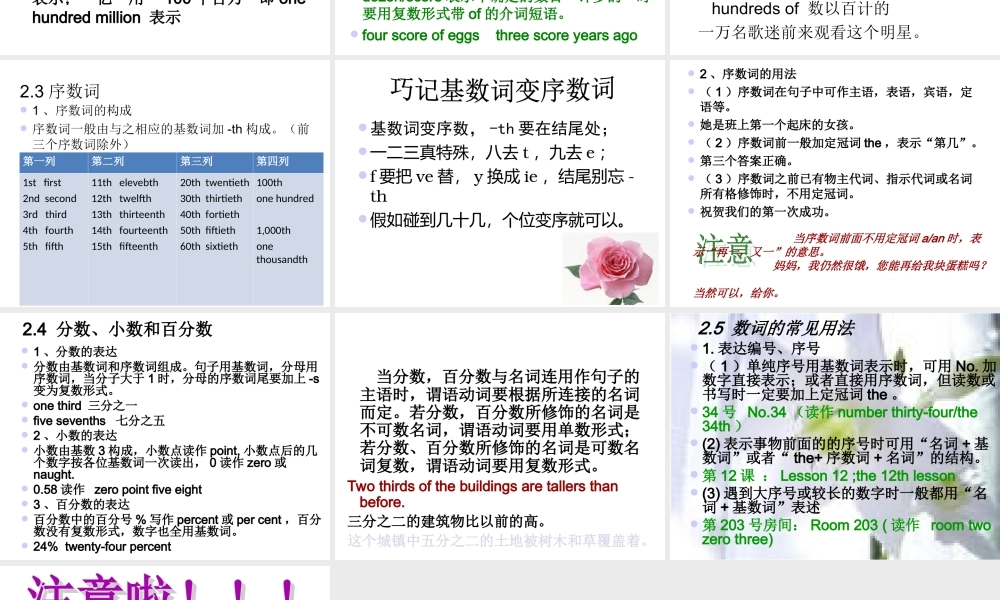Open the partially visible 注意啦 slide

(165, 583)
